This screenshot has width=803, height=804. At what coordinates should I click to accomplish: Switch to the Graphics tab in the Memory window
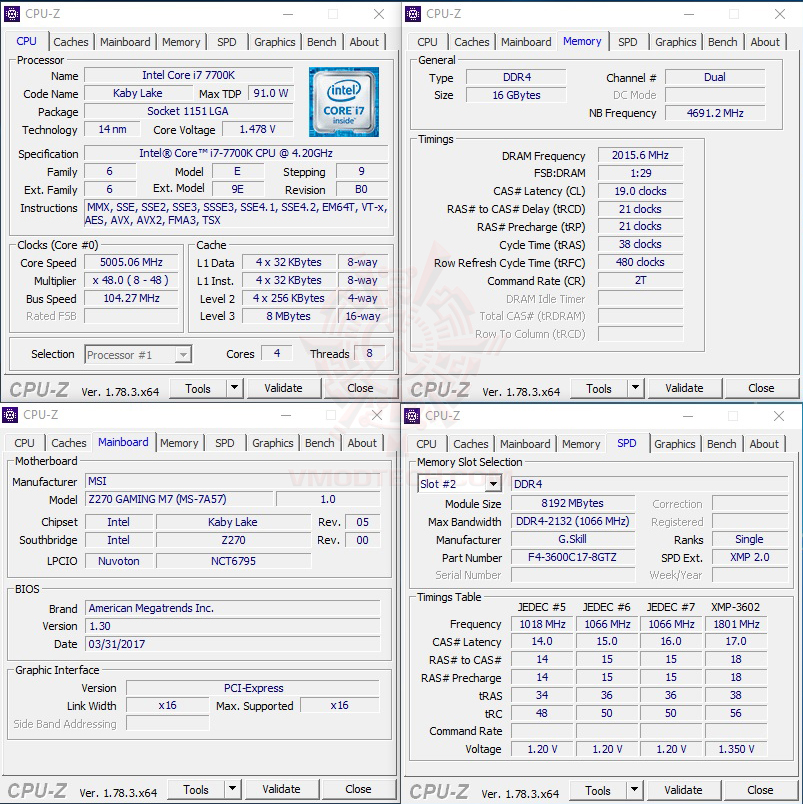click(x=675, y=42)
